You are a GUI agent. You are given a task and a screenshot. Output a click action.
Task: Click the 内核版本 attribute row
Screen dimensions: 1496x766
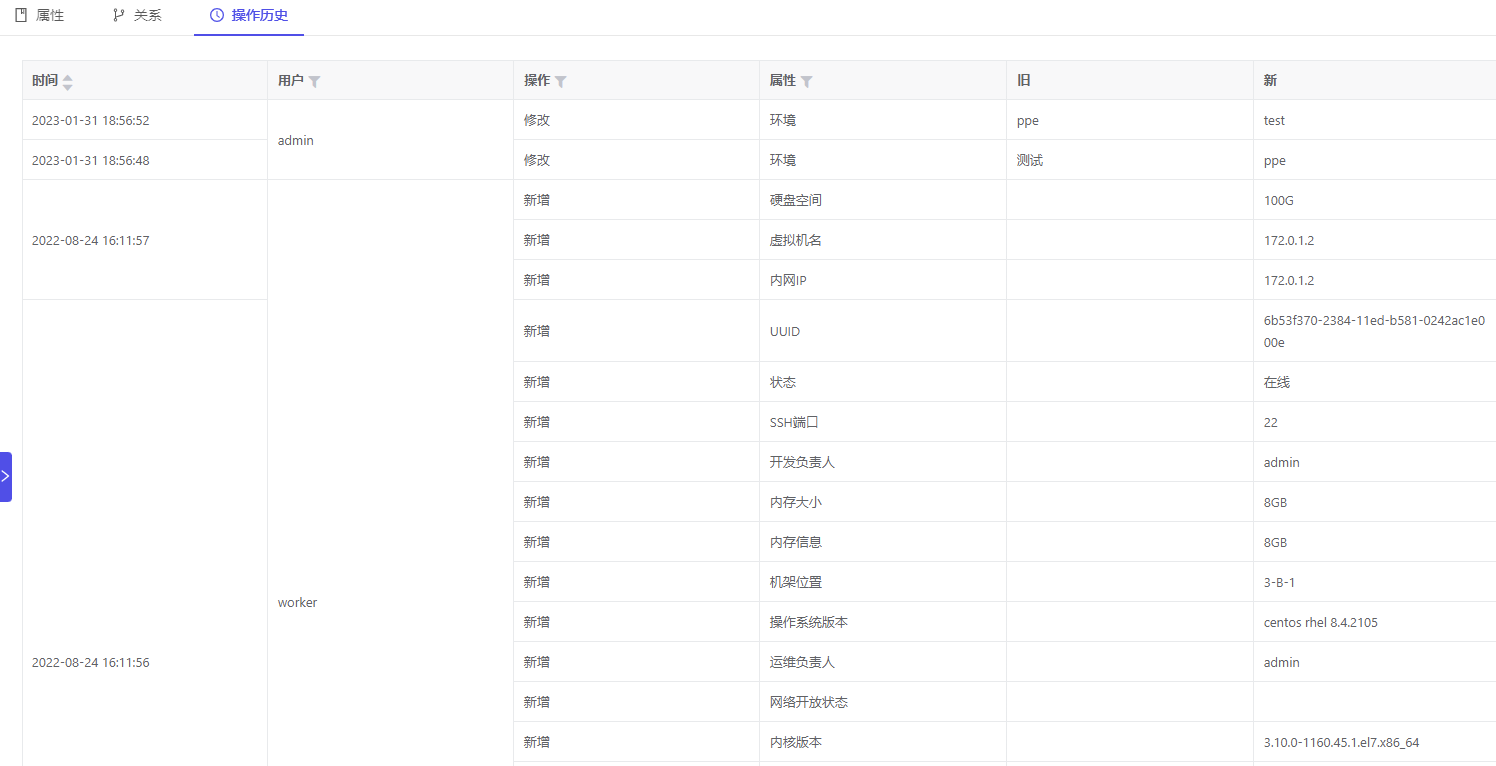pos(795,742)
